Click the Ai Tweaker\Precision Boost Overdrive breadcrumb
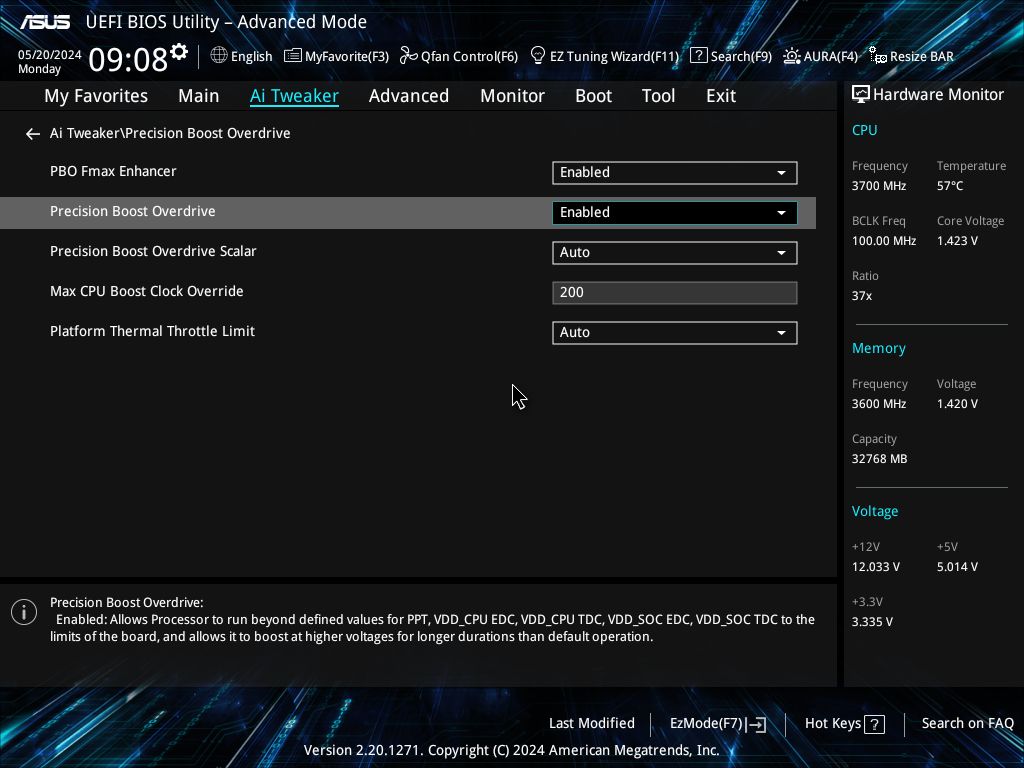 [x=170, y=133]
